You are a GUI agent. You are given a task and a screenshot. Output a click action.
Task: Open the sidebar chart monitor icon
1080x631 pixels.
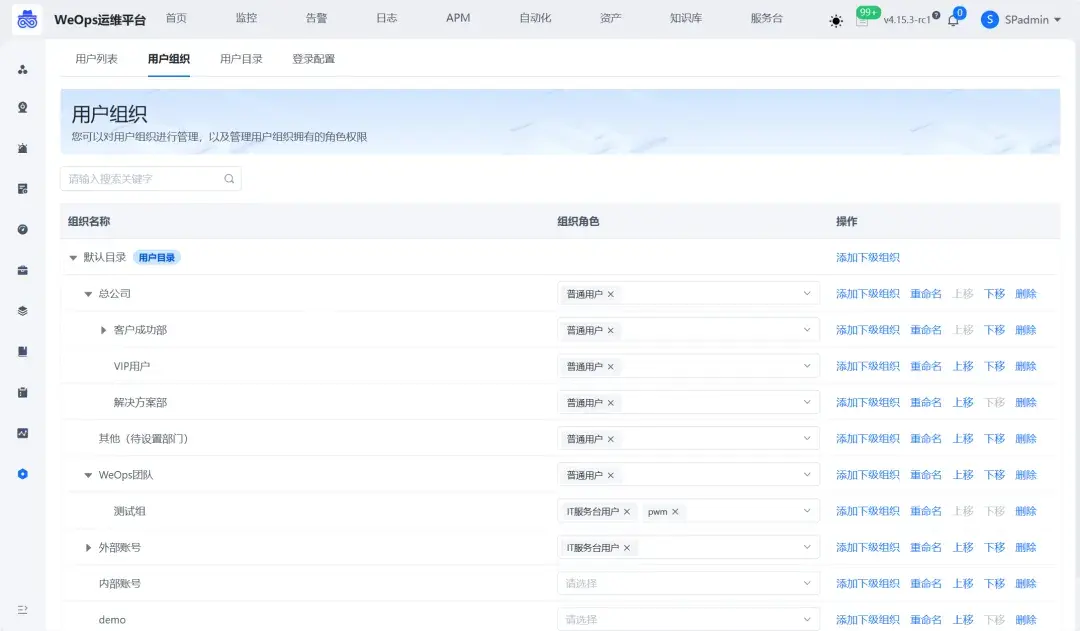[x=23, y=433]
